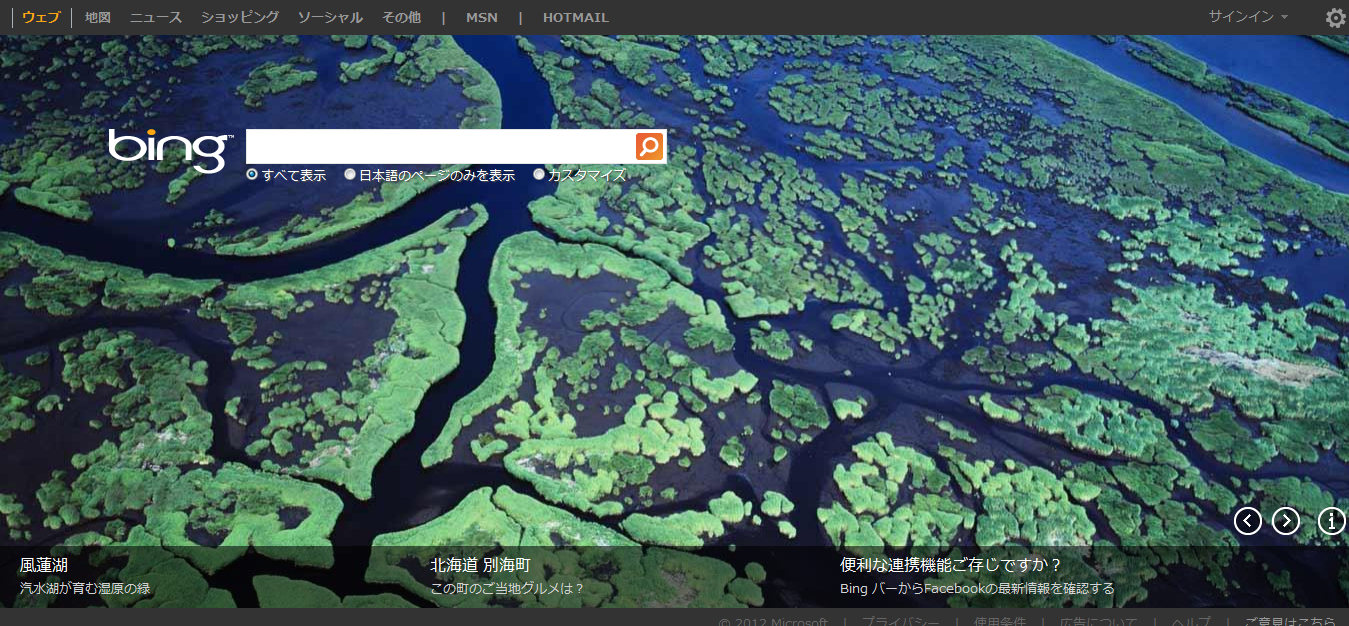Click in the Bing search box
The height and width of the screenshot is (626, 1349).
point(440,147)
